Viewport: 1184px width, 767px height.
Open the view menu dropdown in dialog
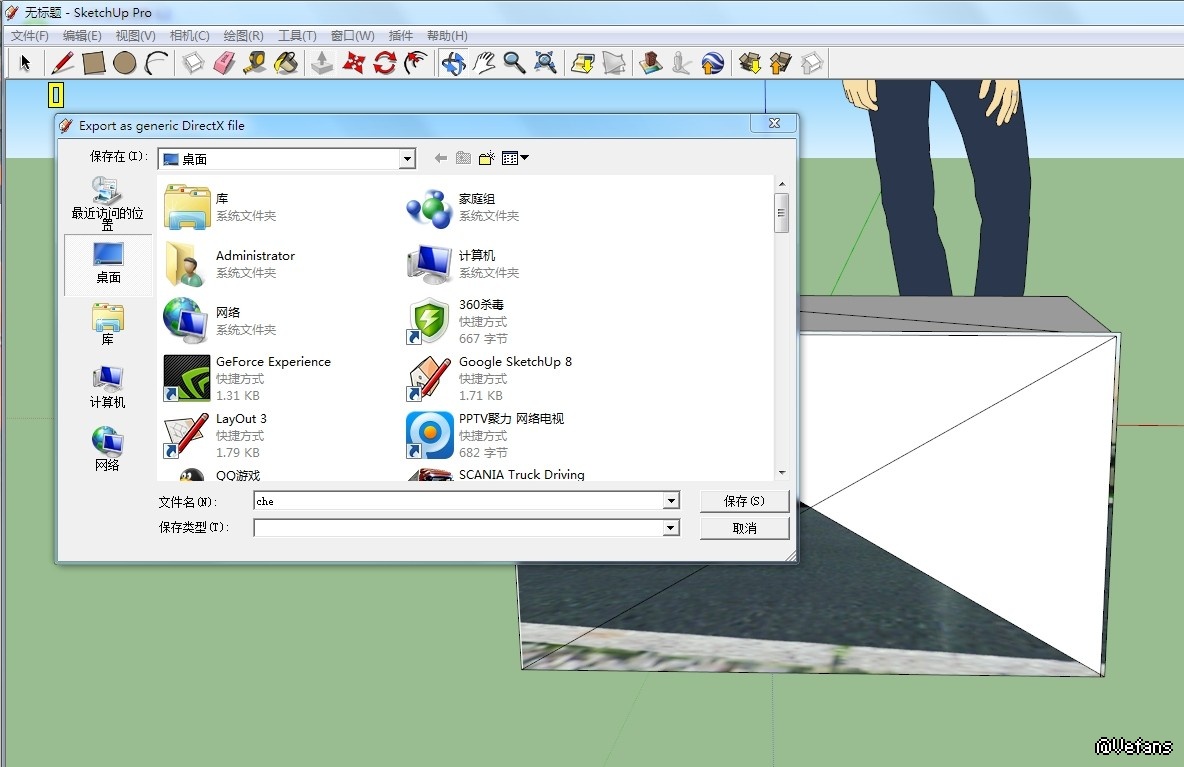pos(516,158)
